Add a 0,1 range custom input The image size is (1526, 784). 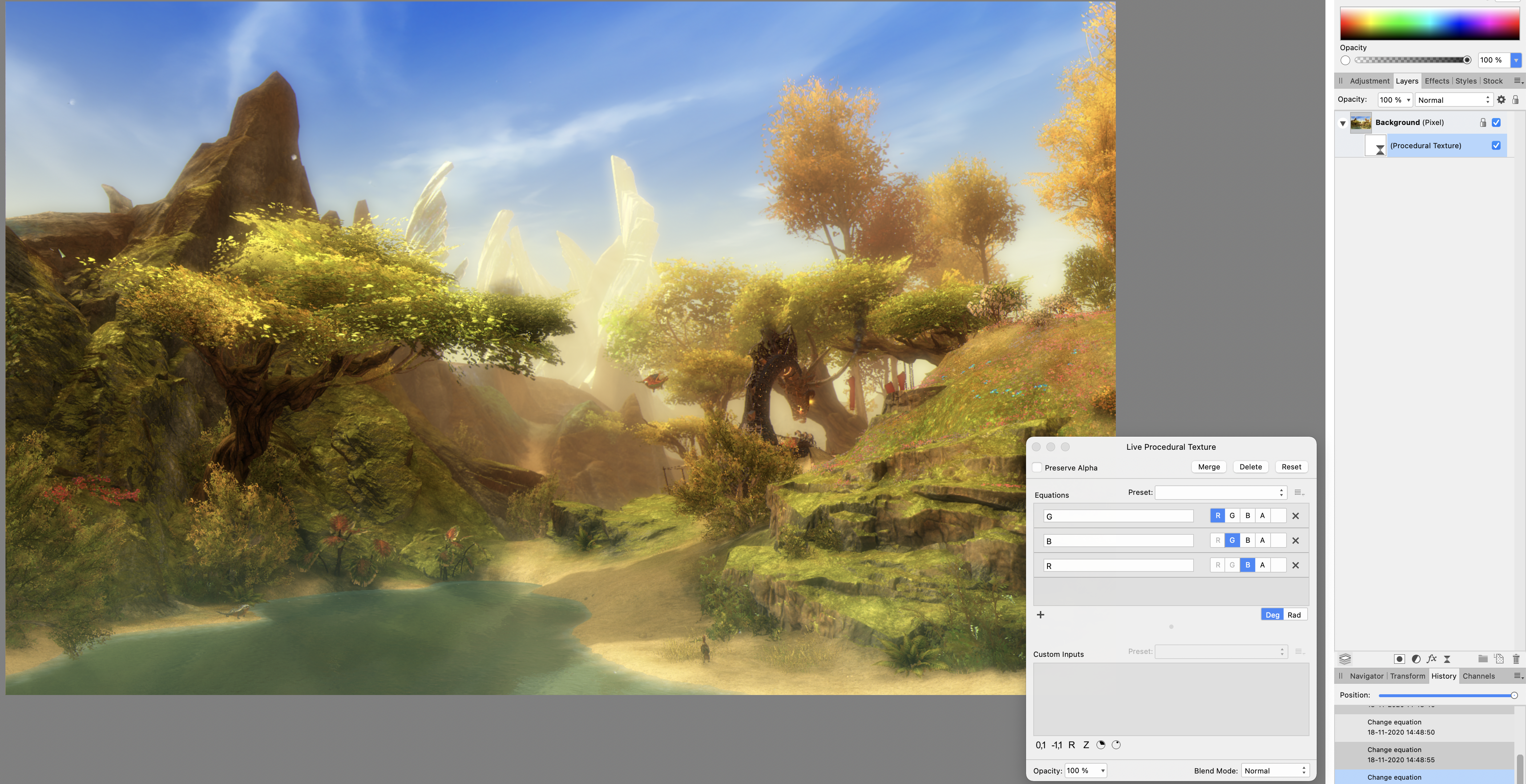pos(1041,745)
